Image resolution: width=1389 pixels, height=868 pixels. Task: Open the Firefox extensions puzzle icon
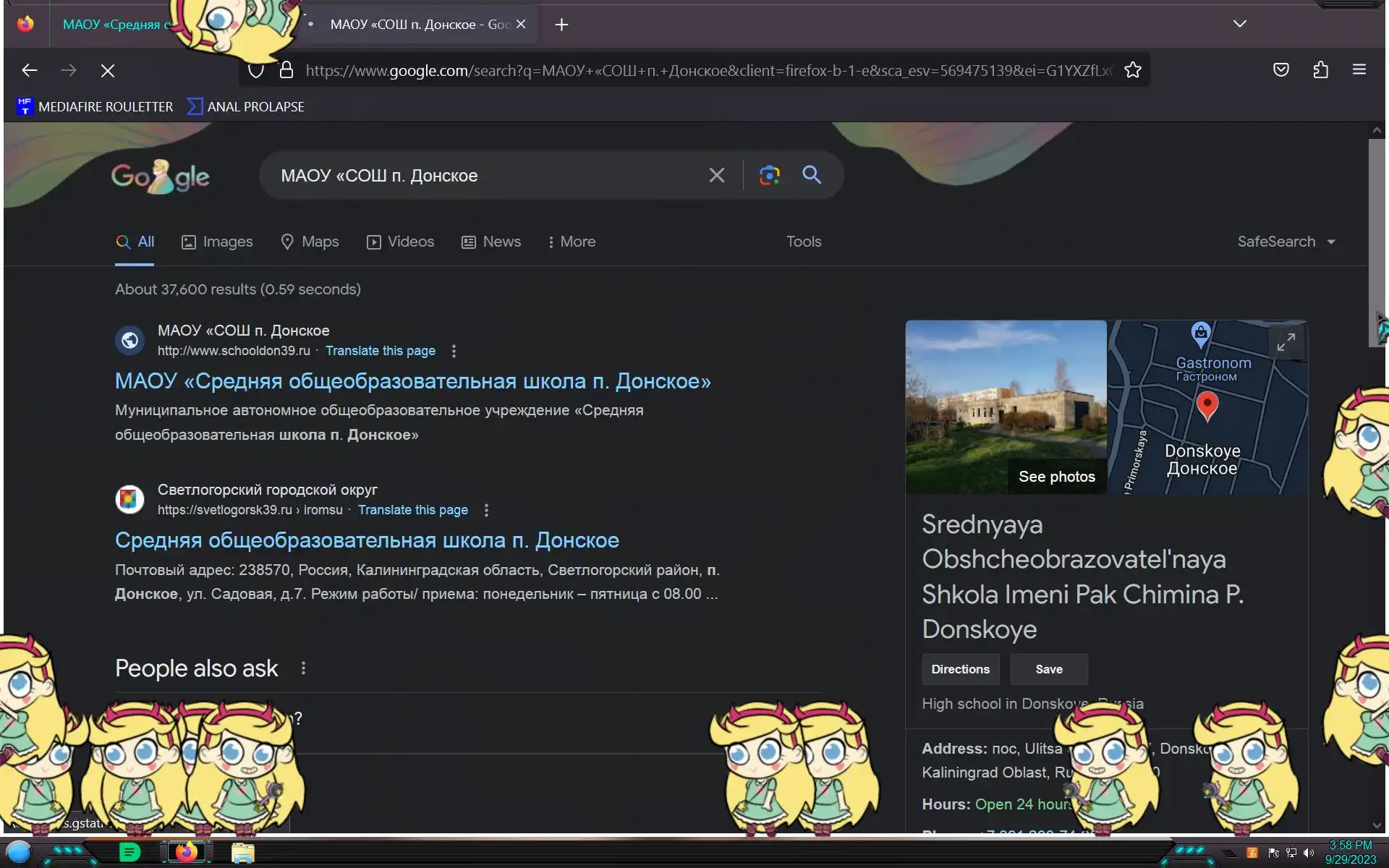click(1320, 70)
